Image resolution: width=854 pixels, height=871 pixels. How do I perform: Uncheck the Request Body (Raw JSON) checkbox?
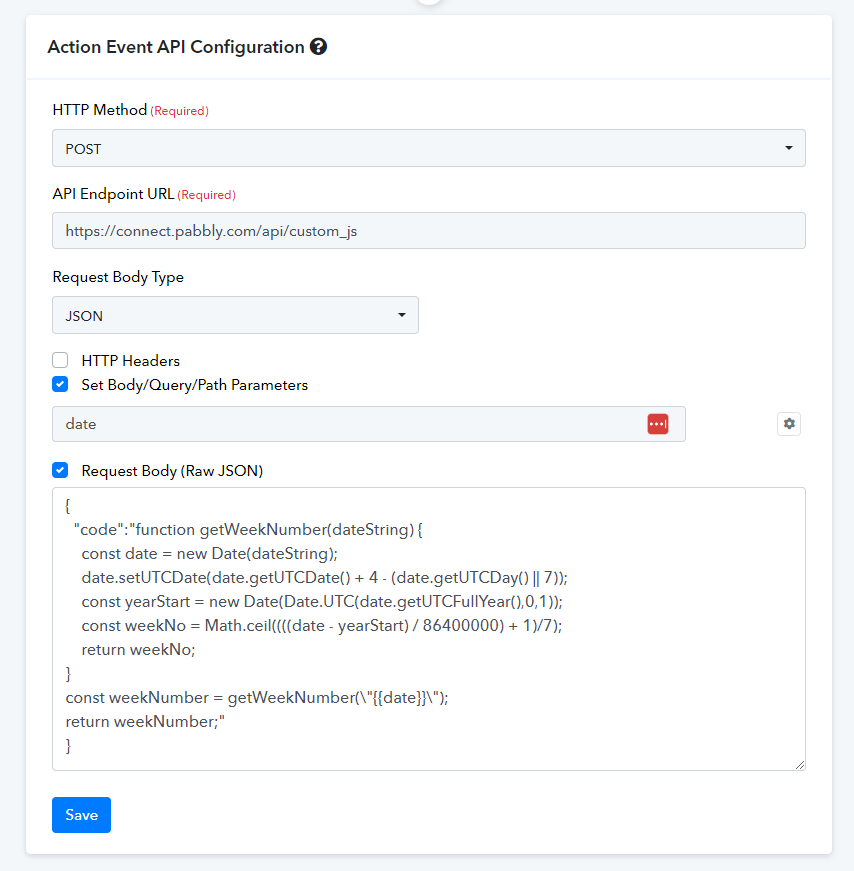(x=60, y=470)
